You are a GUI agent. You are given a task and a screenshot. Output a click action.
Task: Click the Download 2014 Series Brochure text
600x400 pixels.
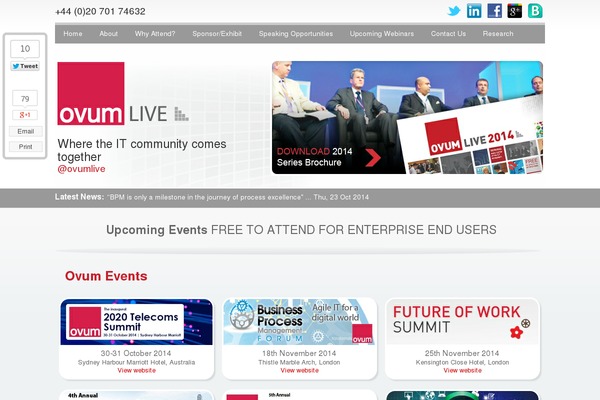pos(315,157)
